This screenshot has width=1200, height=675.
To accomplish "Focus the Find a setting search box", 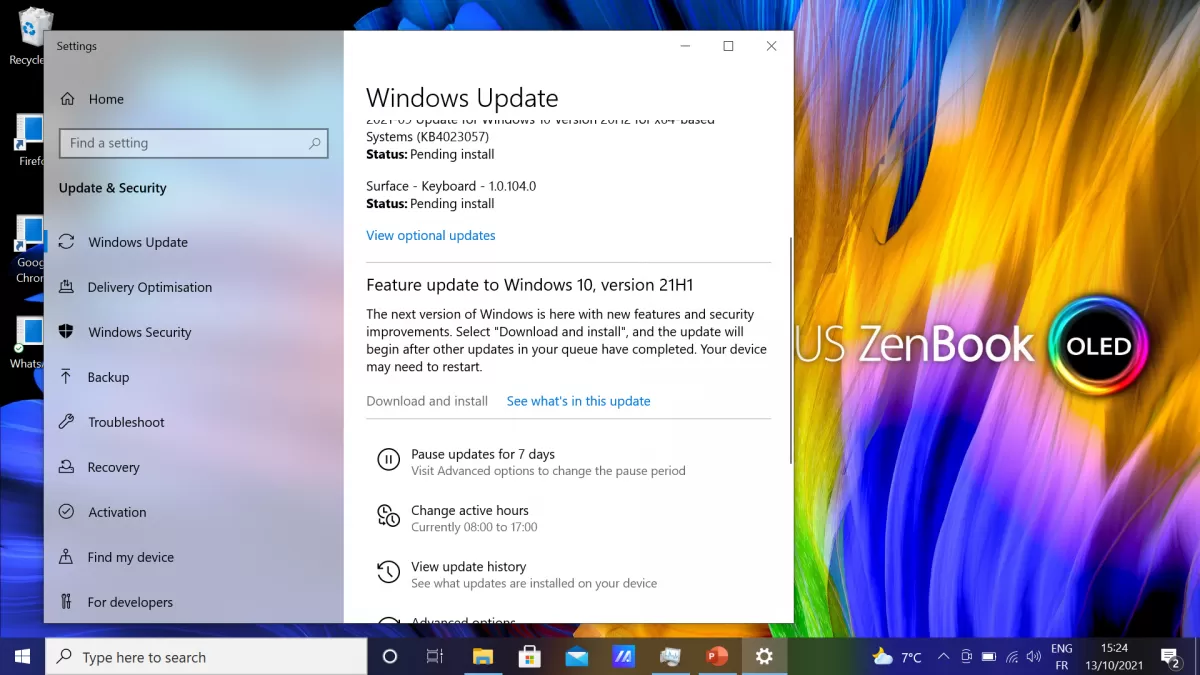I will [194, 143].
